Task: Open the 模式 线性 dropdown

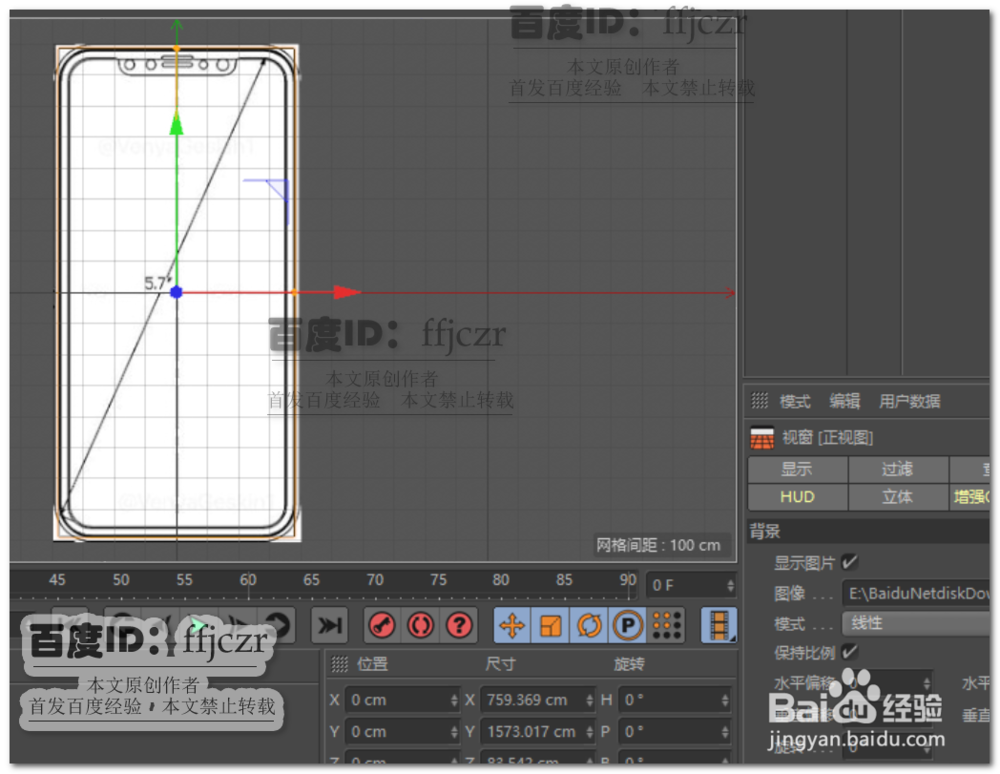Action: 916,623
